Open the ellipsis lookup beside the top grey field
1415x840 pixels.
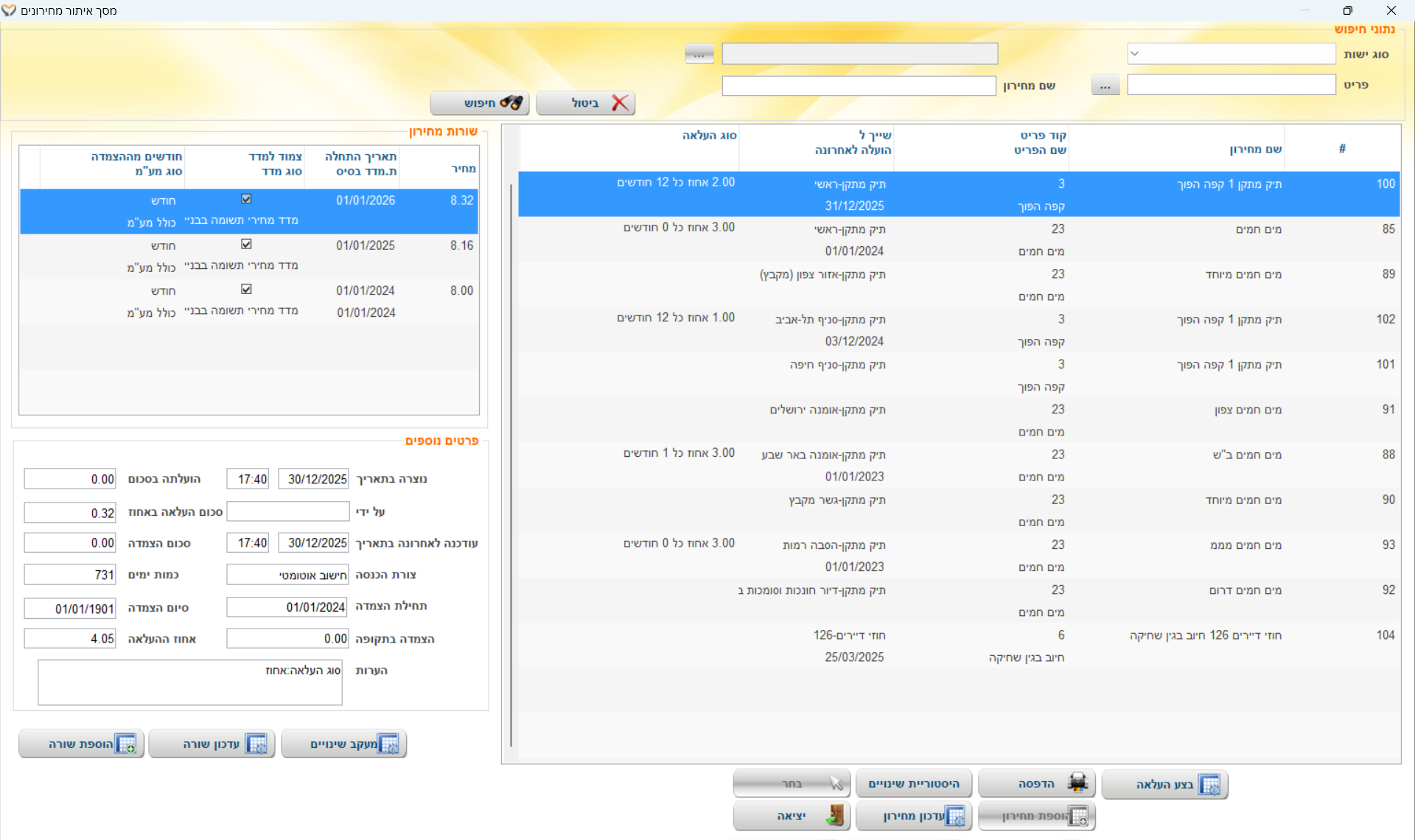click(x=699, y=54)
